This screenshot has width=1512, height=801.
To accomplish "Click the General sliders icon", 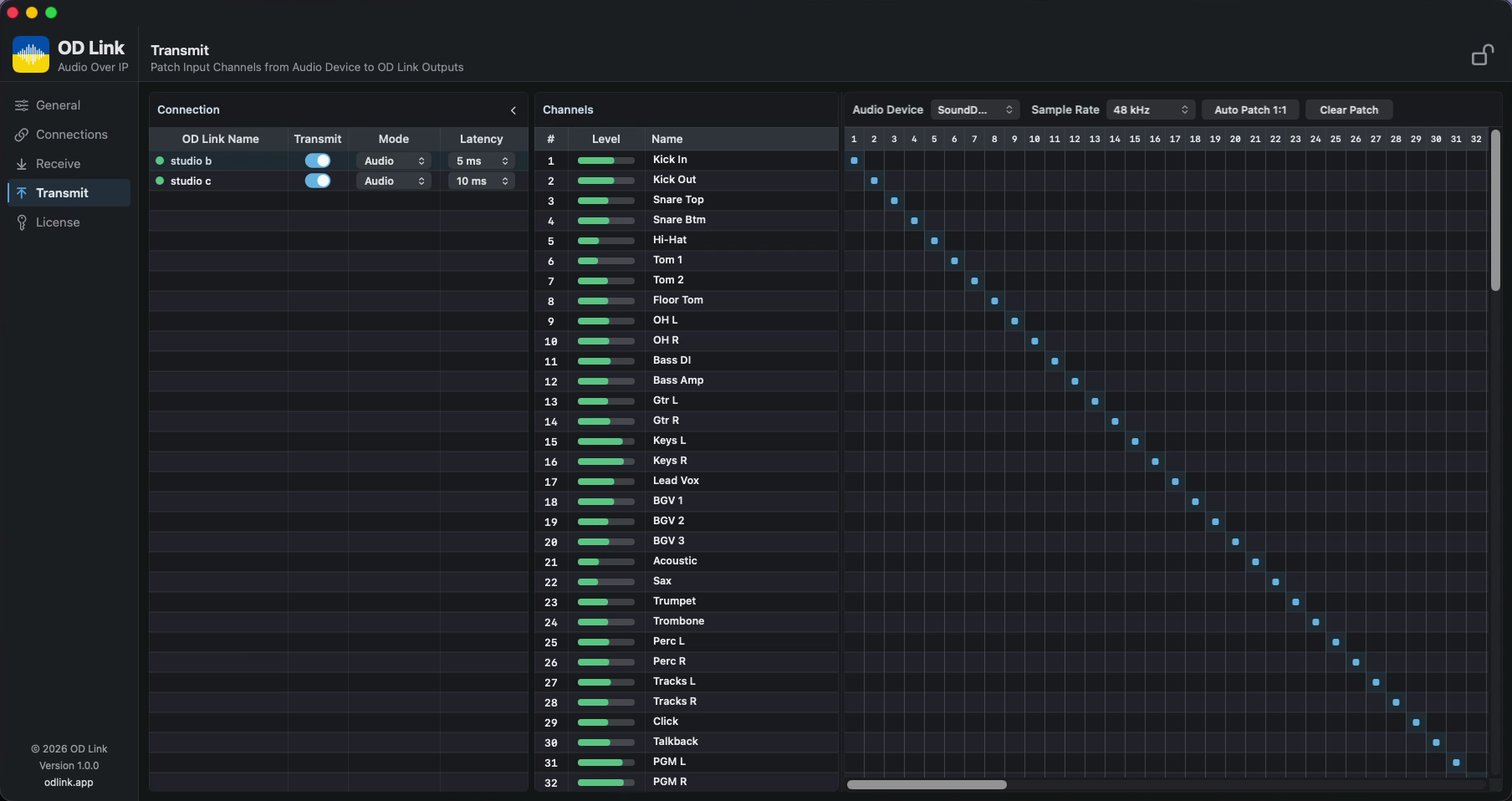I will point(22,105).
